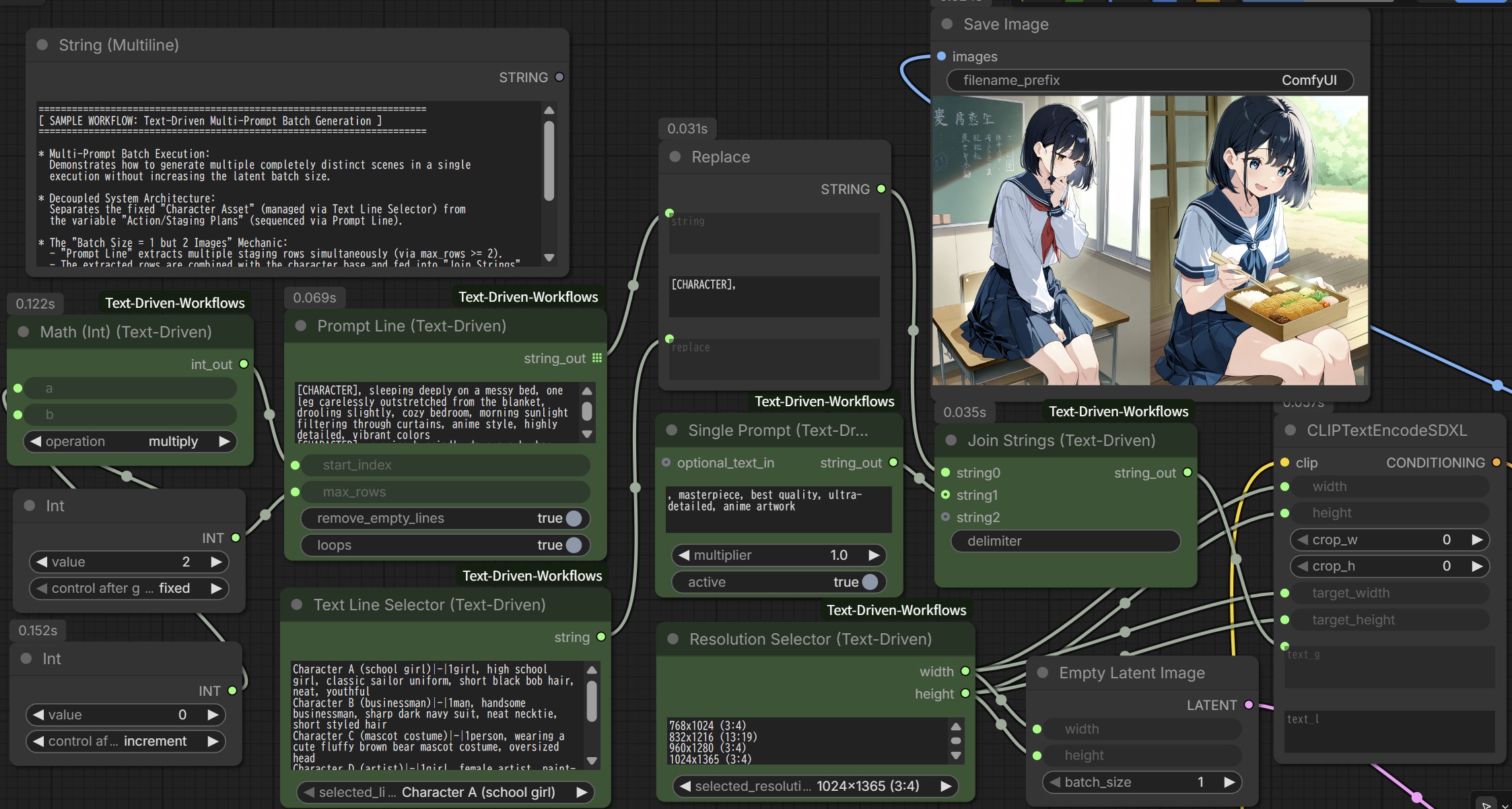Click the generated classroom girl image
This screenshot has height=809, width=1512.
tap(1041, 240)
